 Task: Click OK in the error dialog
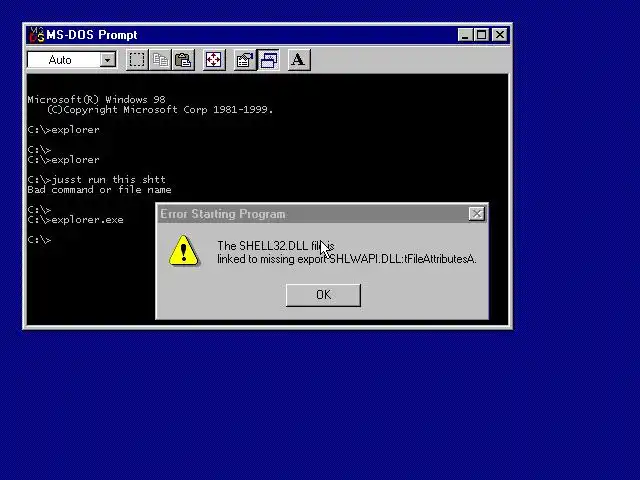(323, 295)
